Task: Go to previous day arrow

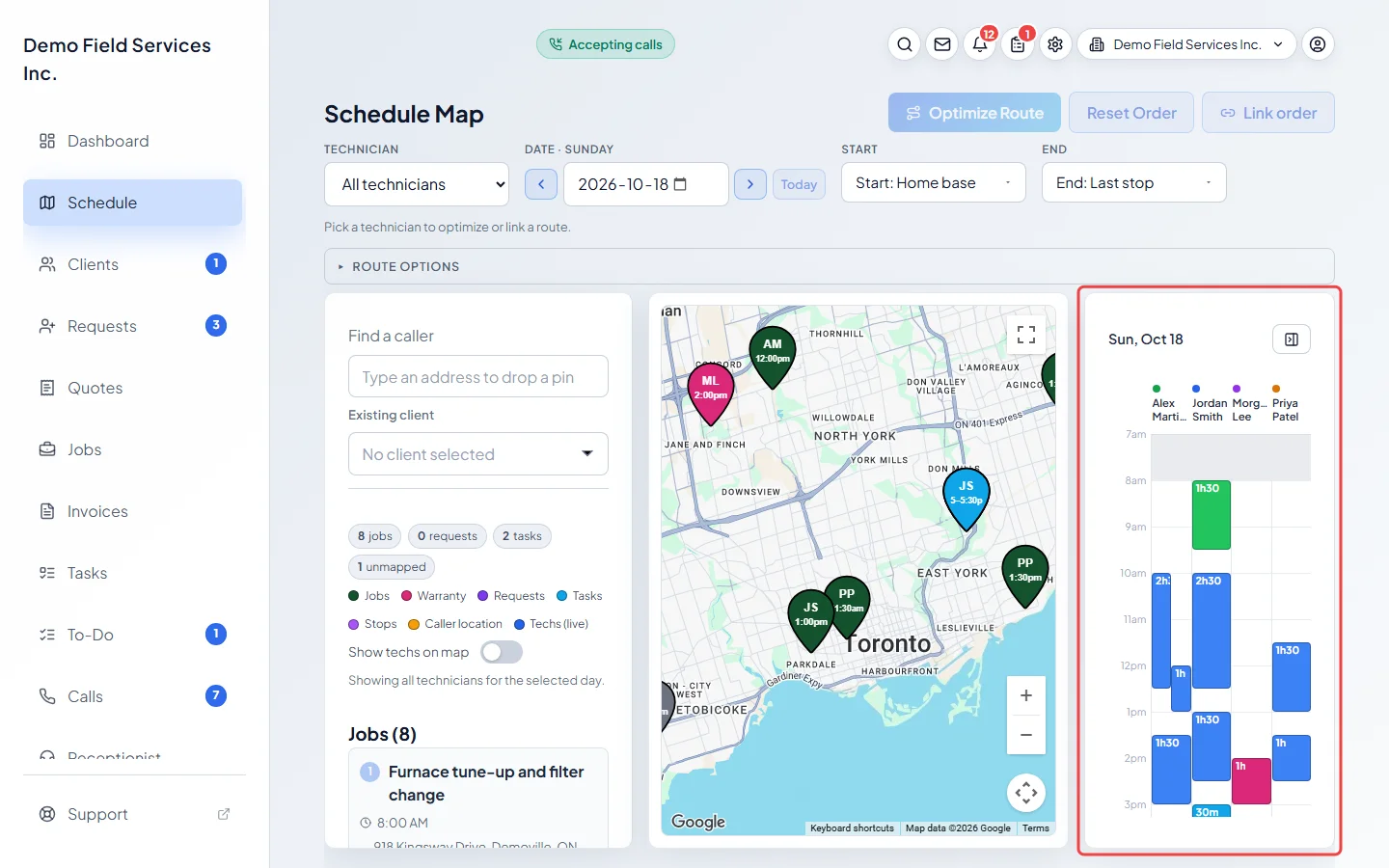Action: [x=541, y=184]
